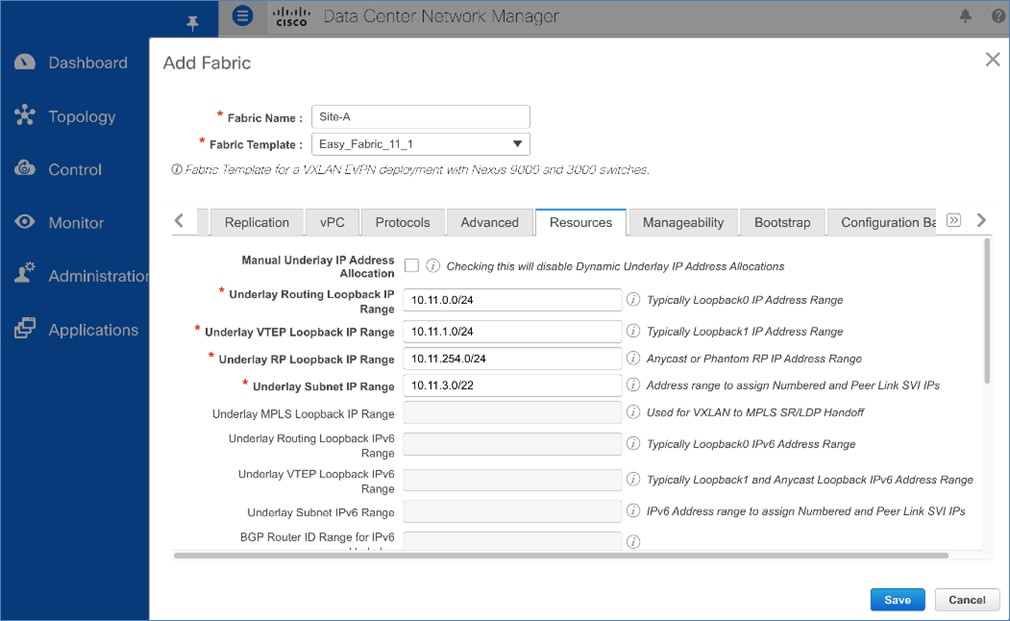Open Applications from the sidebar
This screenshot has height=621, width=1010.
(93, 330)
